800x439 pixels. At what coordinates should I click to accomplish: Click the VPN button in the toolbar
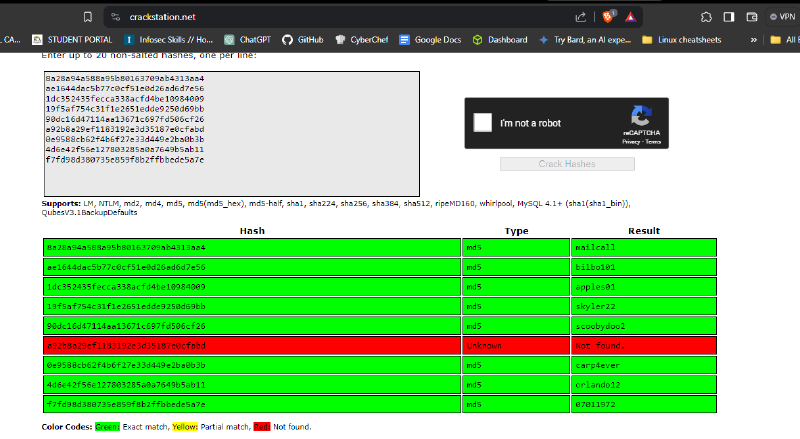pyautogui.click(x=783, y=17)
